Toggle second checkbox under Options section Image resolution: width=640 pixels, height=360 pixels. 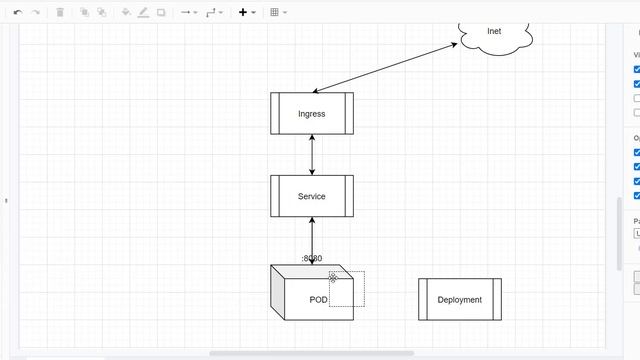click(637, 167)
